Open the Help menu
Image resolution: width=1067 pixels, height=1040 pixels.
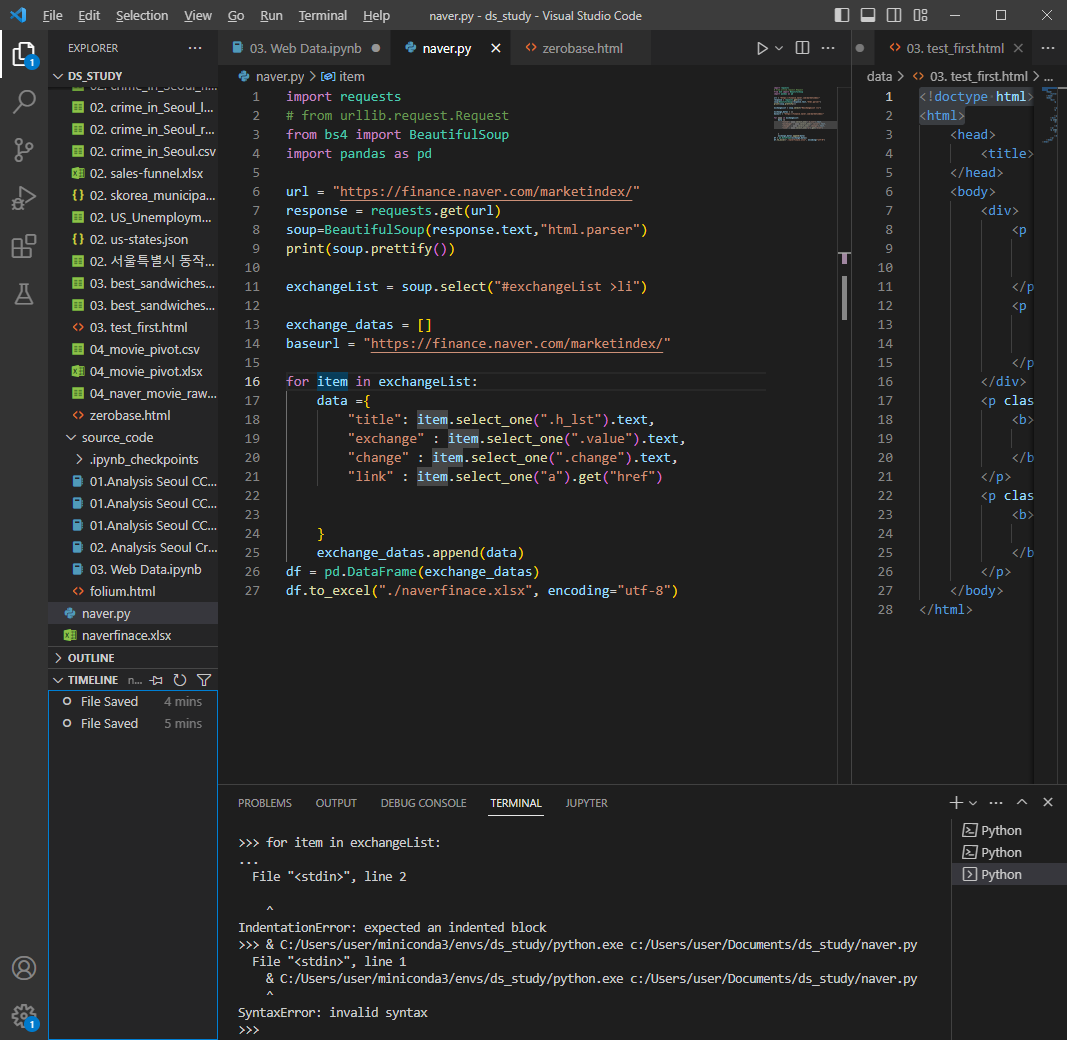pyautogui.click(x=376, y=15)
